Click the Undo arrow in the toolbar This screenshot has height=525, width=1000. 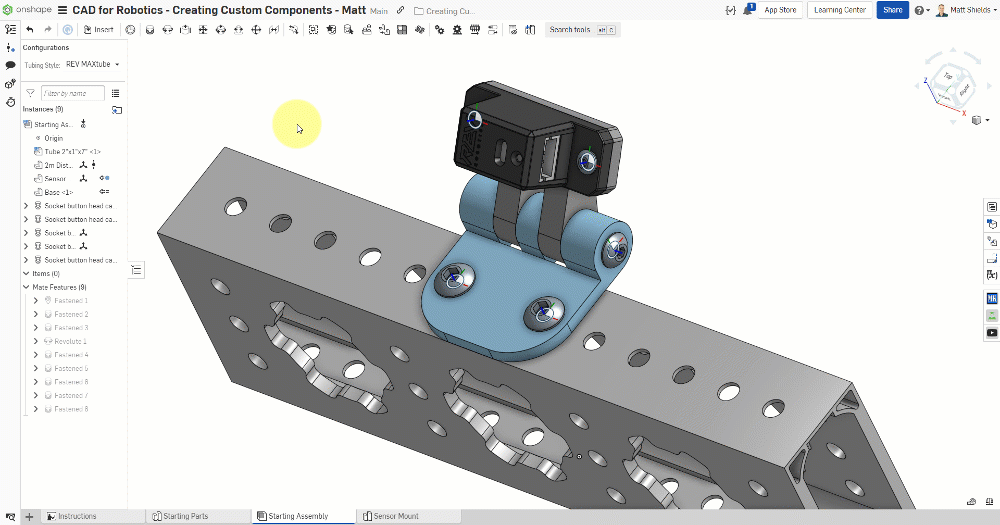[x=30, y=30]
